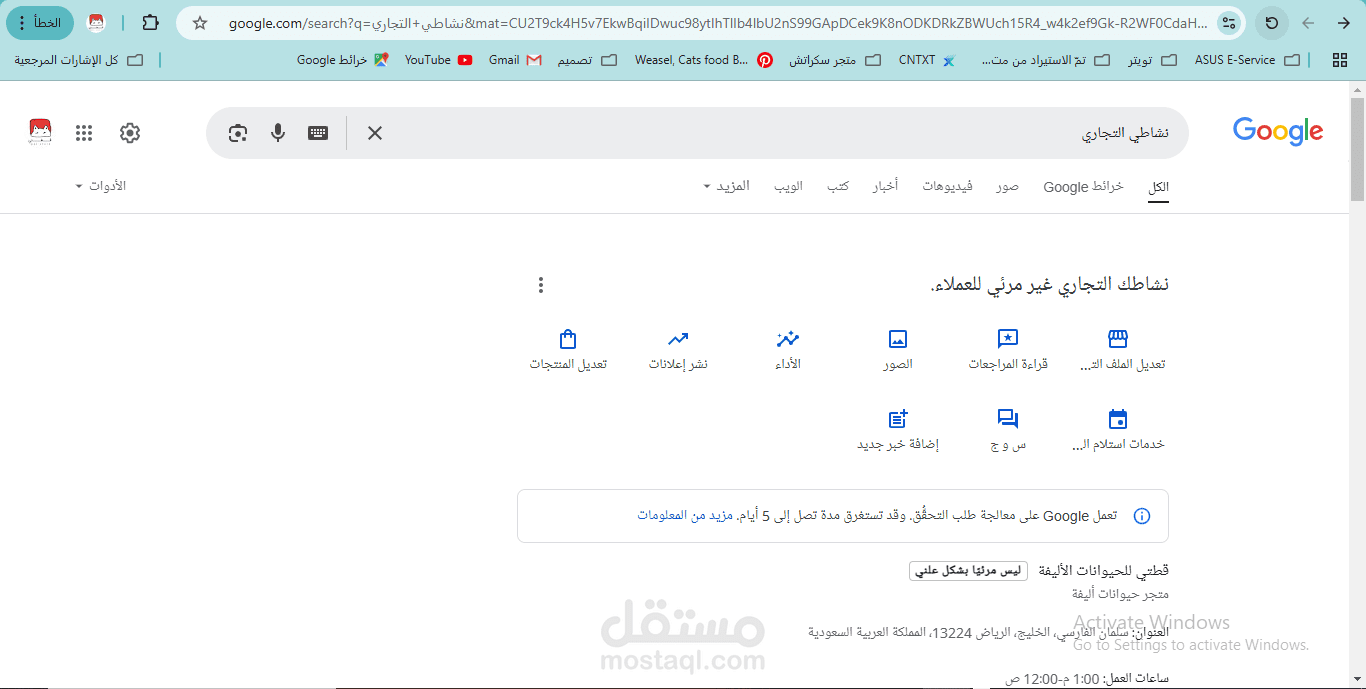Image resolution: width=1366 pixels, height=689 pixels.
Task: Click the Chrome address bar URL
Action: pos(717,22)
